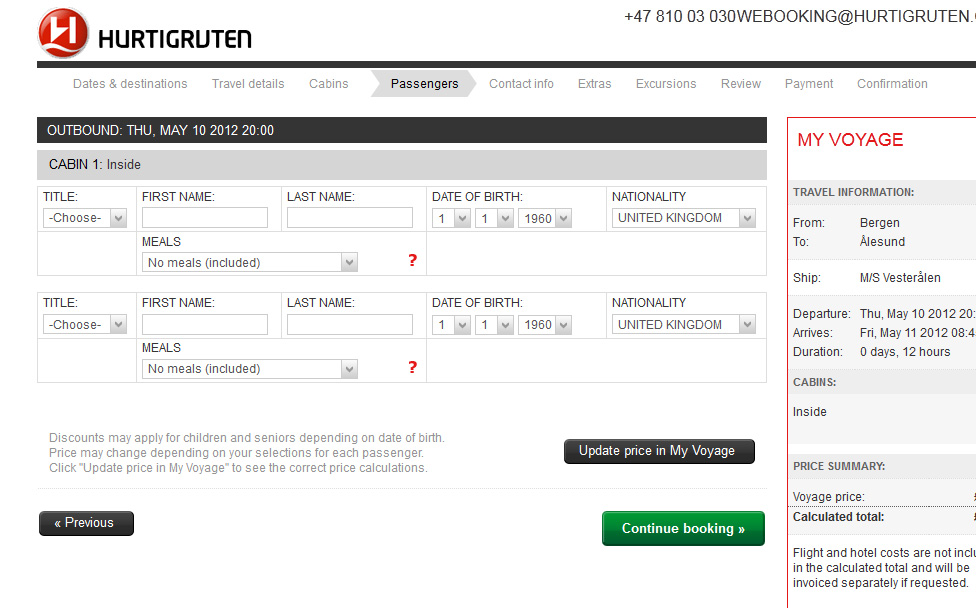
Task: Focus first passenger First Name field
Action: point(205,218)
